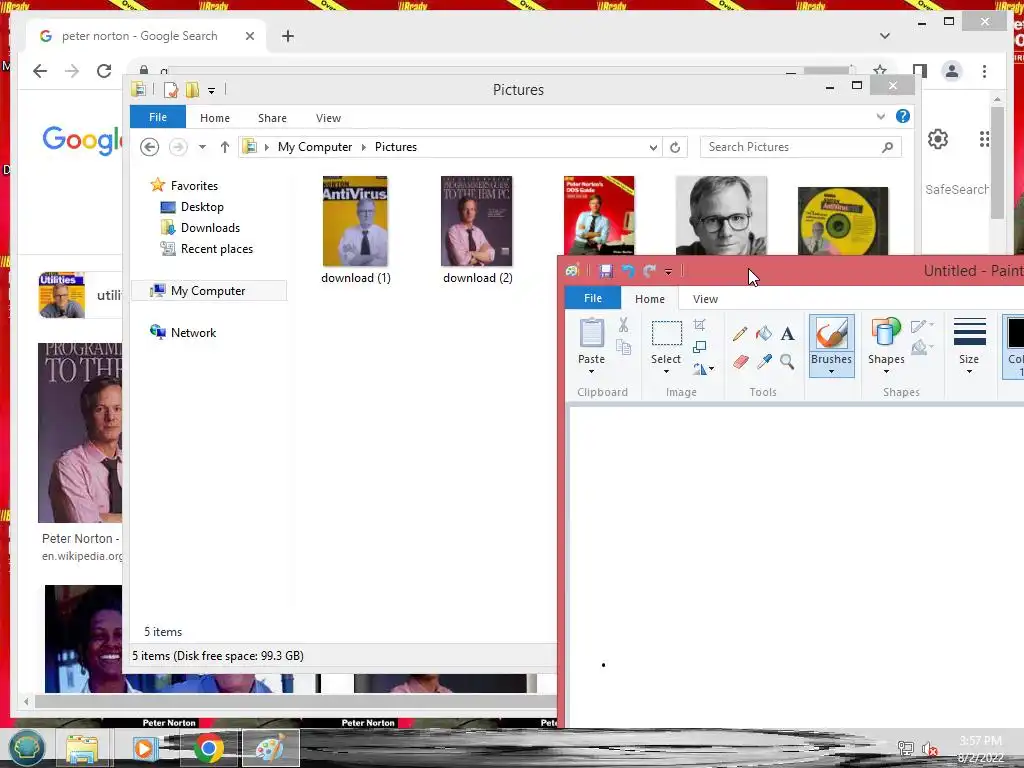Image resolution: width=1024 pixels, height=768 pixels.
Task: Select the Magnifier tool in Paint
Action: tap(788, 361)
